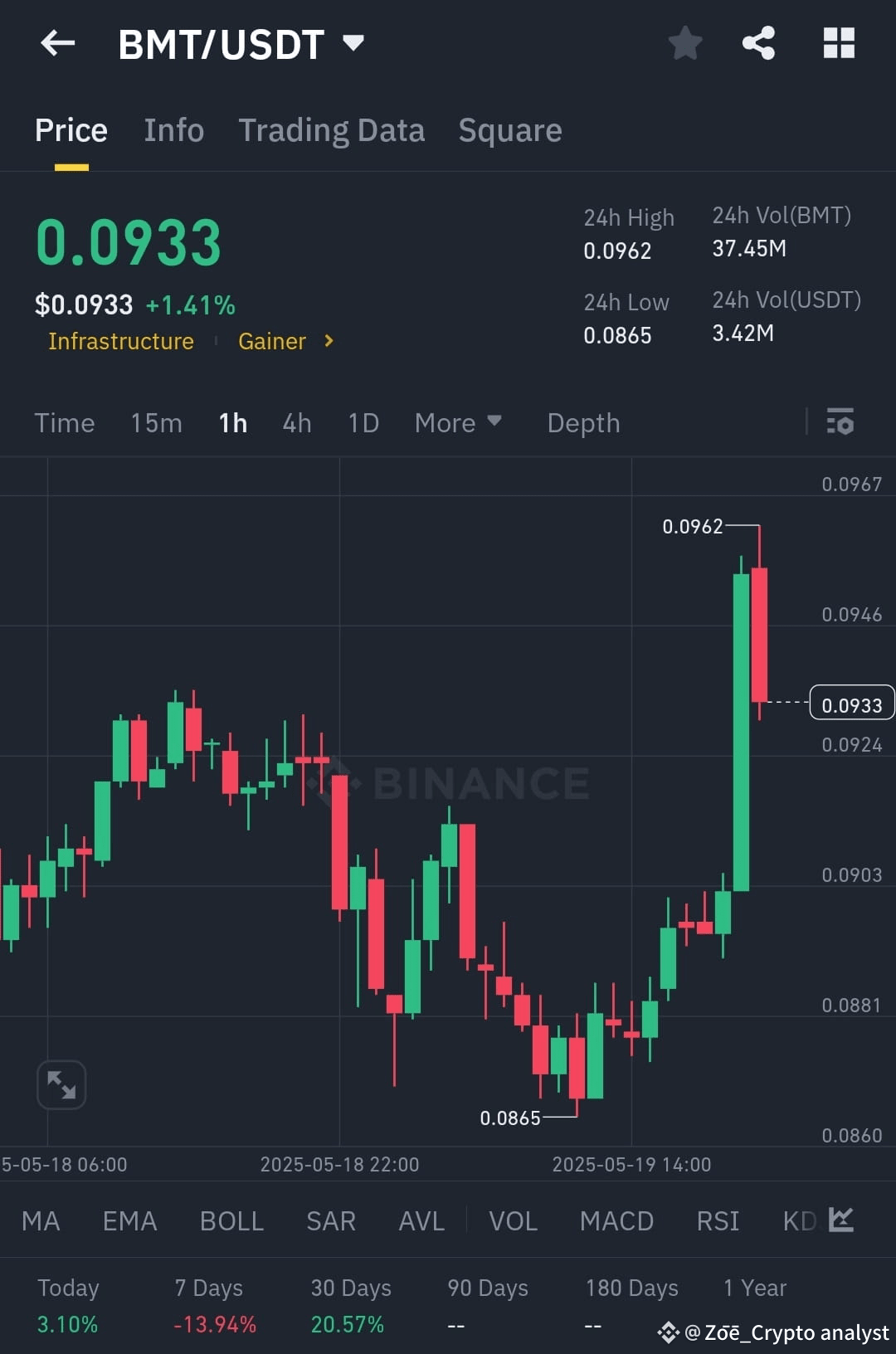This screenshot has height=1354, width=896.
Task: Click the back arrow to exit the chart
Action: (57, 43)
